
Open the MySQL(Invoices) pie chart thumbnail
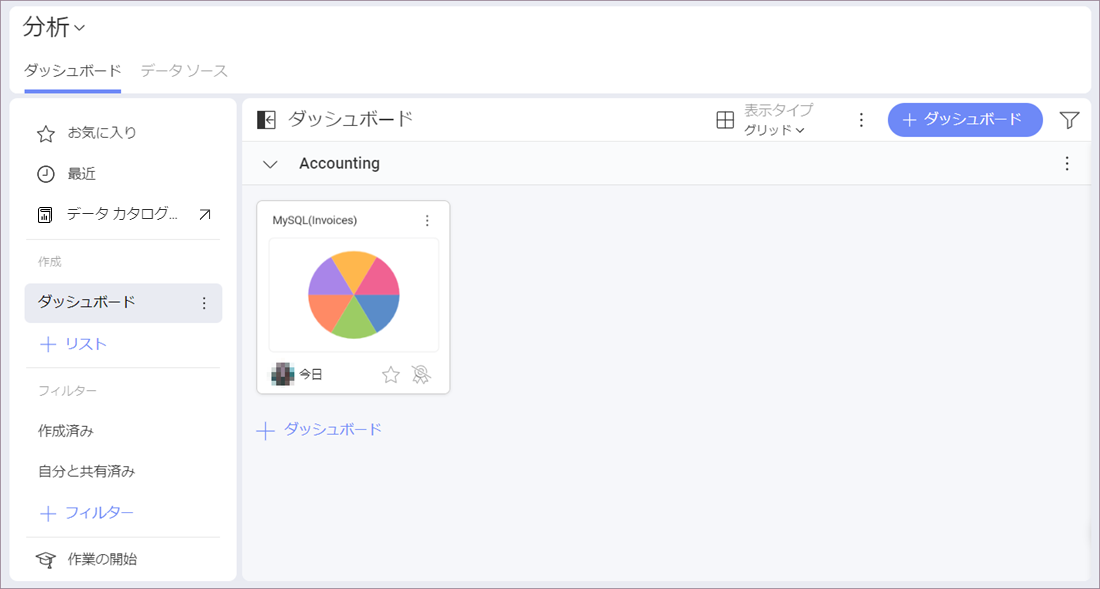coord(354,294)
